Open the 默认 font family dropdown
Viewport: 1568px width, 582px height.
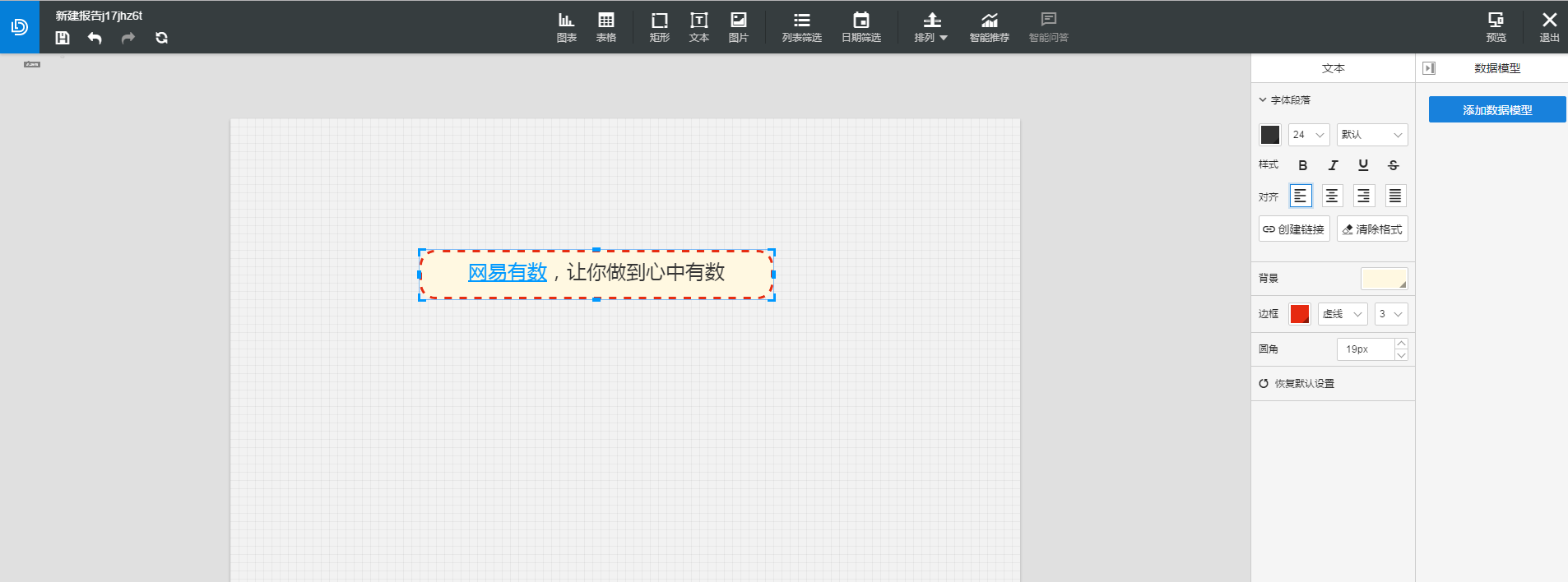pyautogui.click(x=1372, y=135)
